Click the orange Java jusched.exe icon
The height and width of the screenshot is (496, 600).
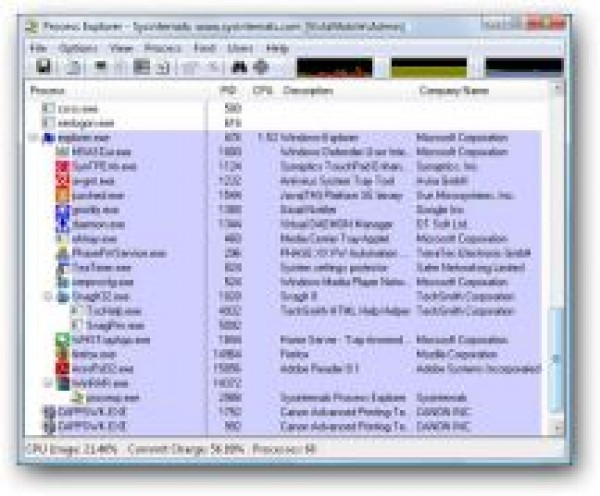click(63, 195)
